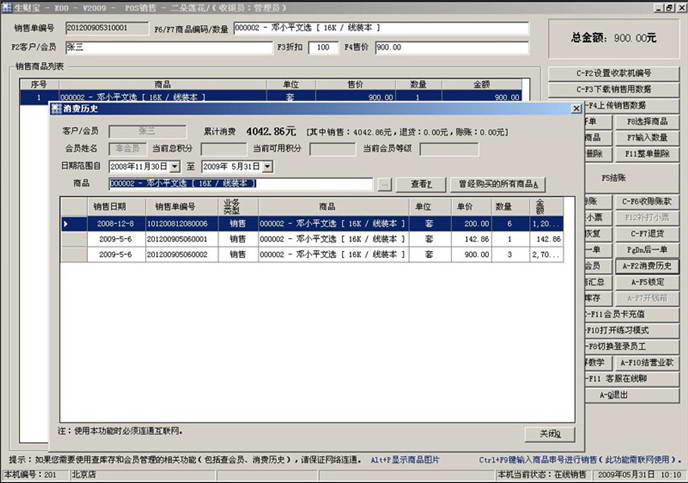The height and width of the screenshot is (483, 688).
Task: Click the F8切换登录员工 button
Action: 632,347
